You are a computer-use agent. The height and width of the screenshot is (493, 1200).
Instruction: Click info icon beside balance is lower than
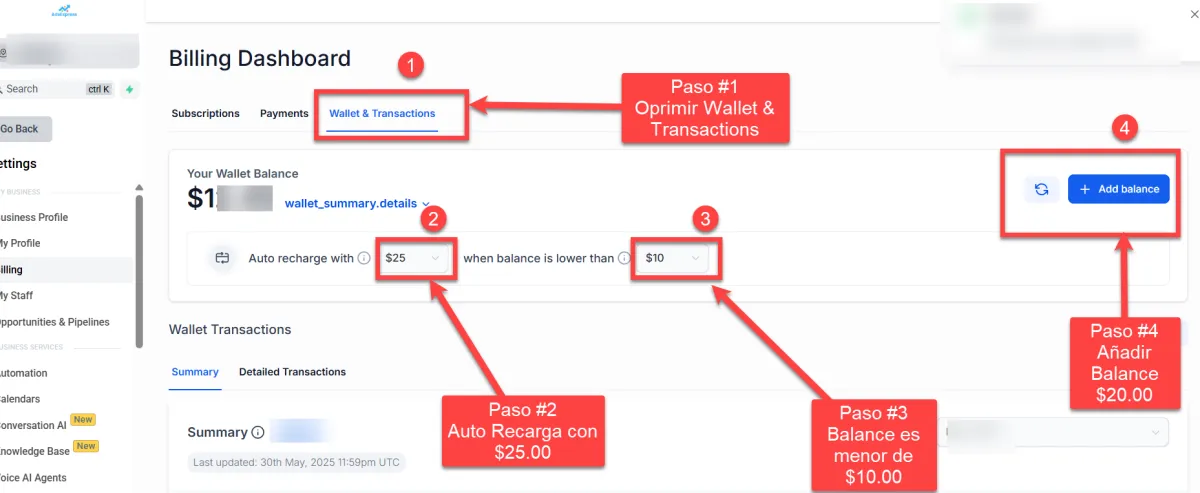coord(624,258)
